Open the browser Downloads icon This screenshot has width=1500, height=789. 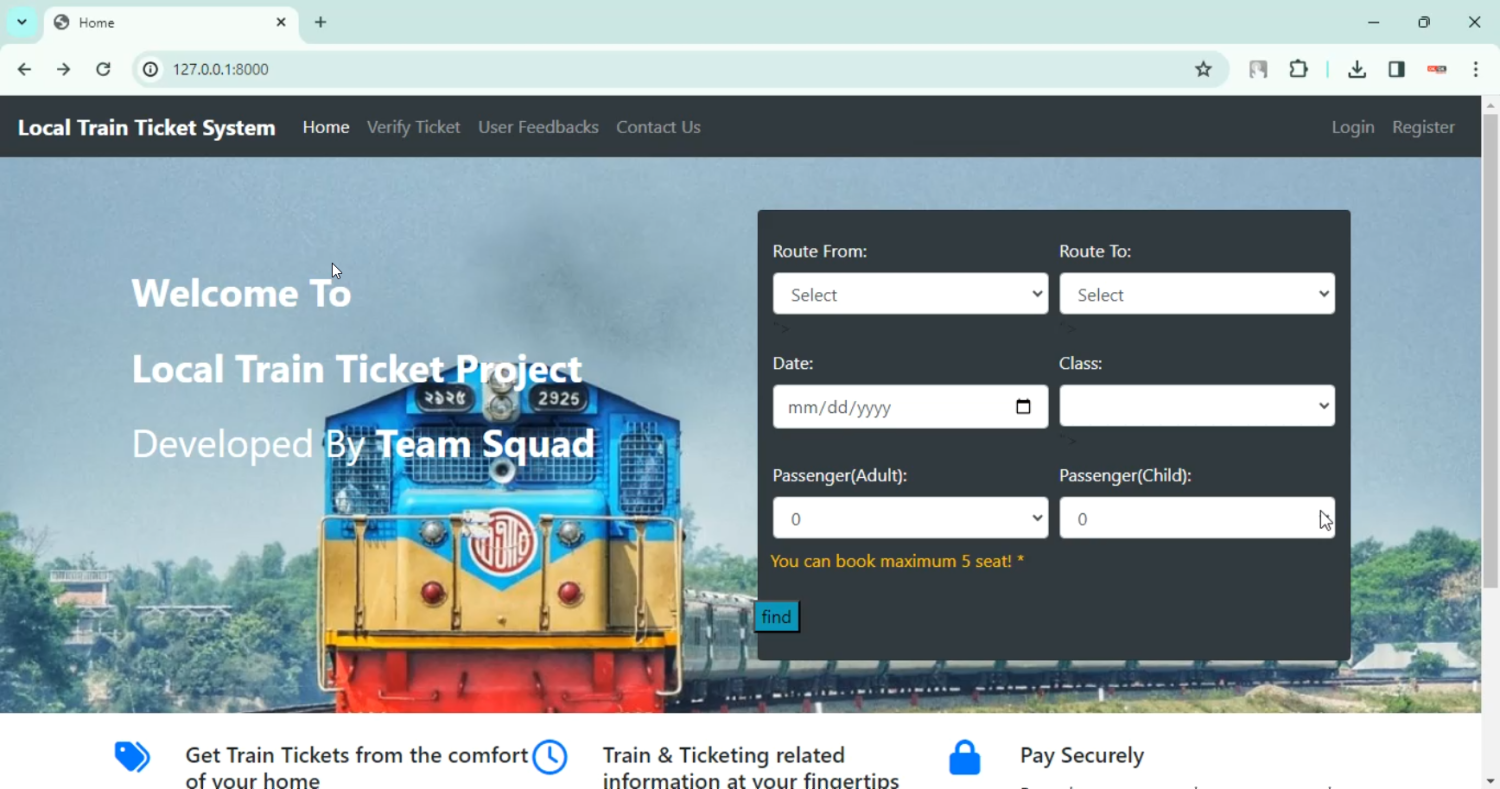1357,69
